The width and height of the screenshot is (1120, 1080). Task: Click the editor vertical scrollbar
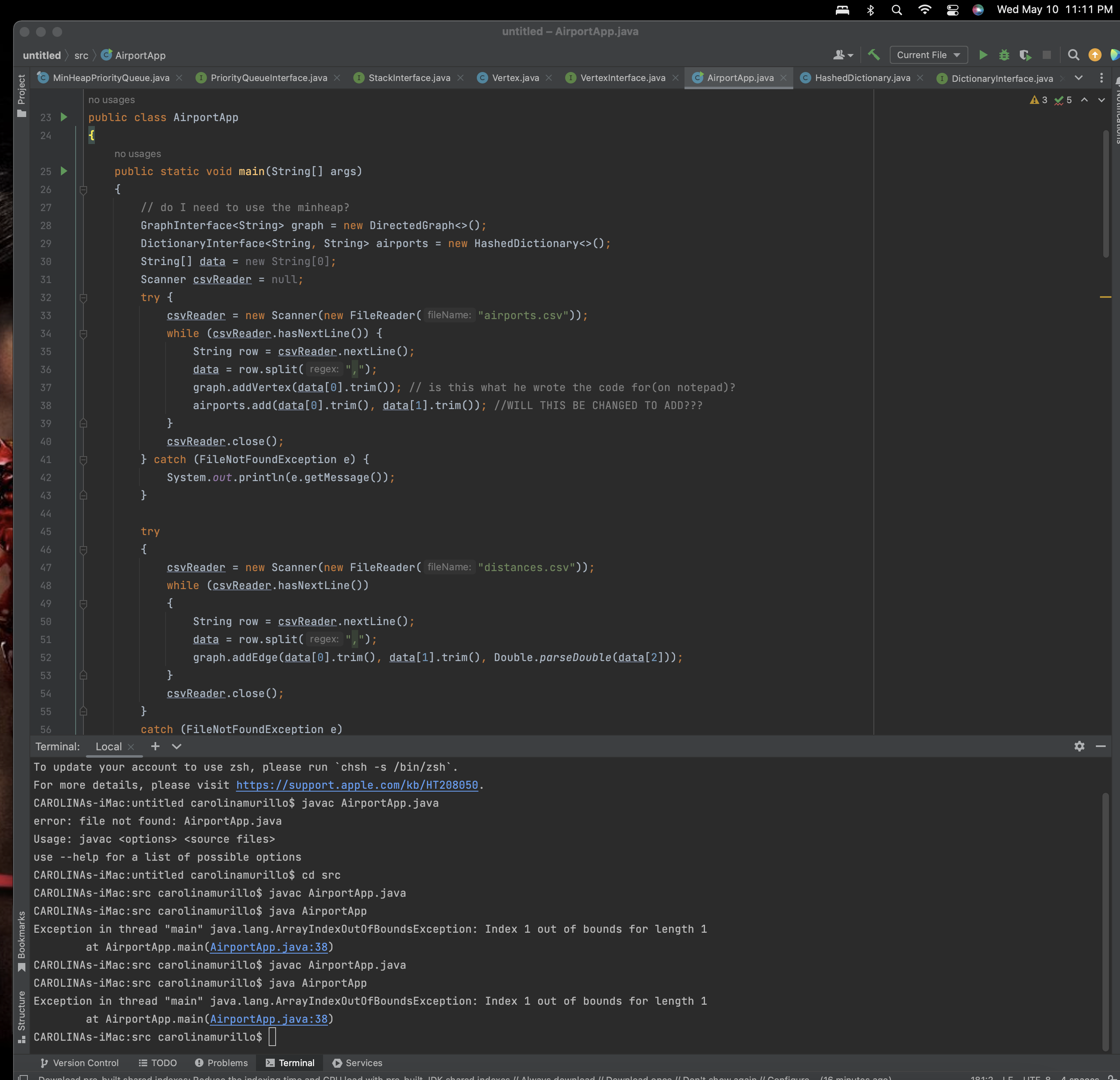(x=1105, y=193)
